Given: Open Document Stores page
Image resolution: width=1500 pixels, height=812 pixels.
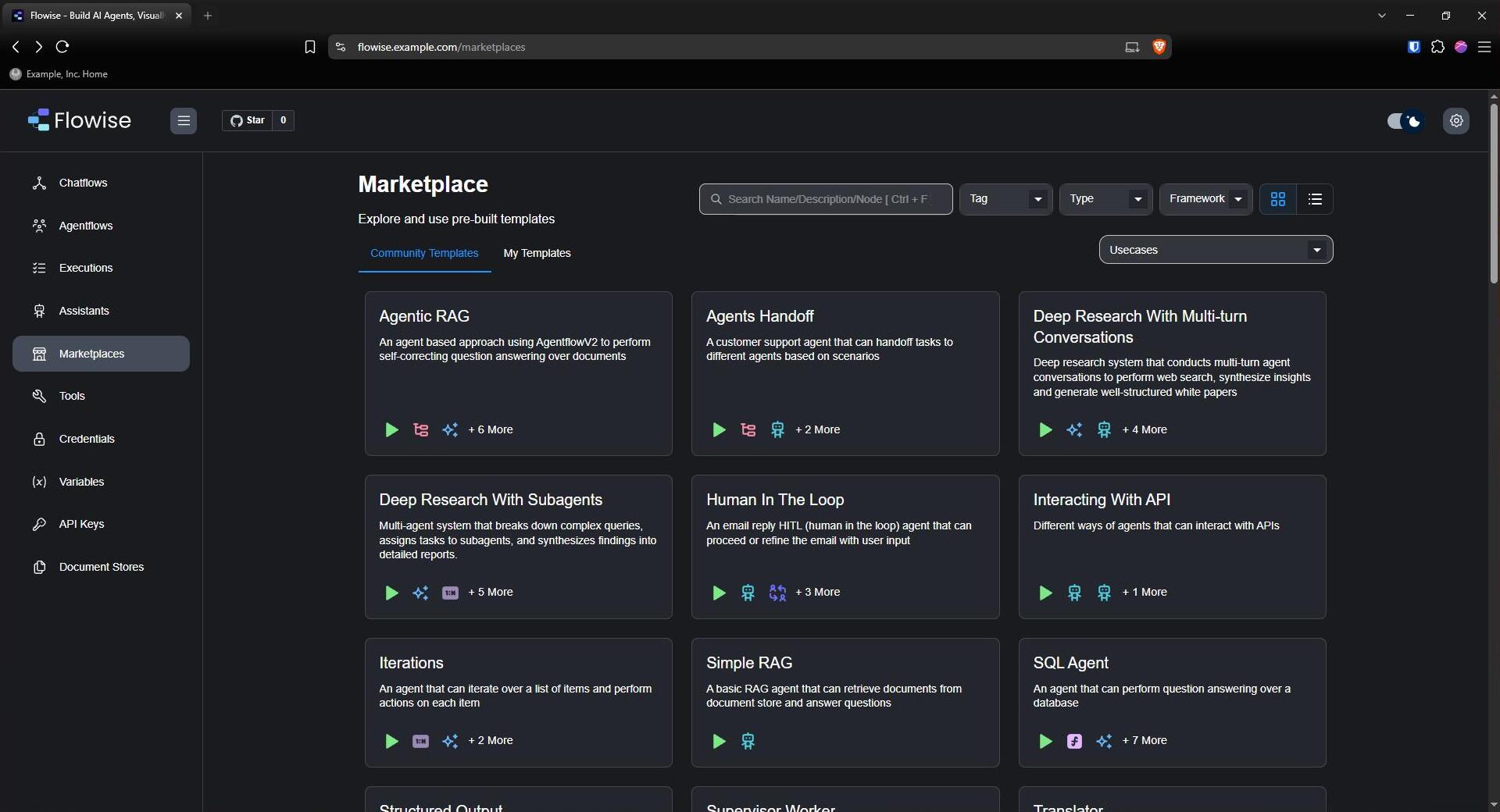Looking at the screenshot, I should (x=101, y=567).
